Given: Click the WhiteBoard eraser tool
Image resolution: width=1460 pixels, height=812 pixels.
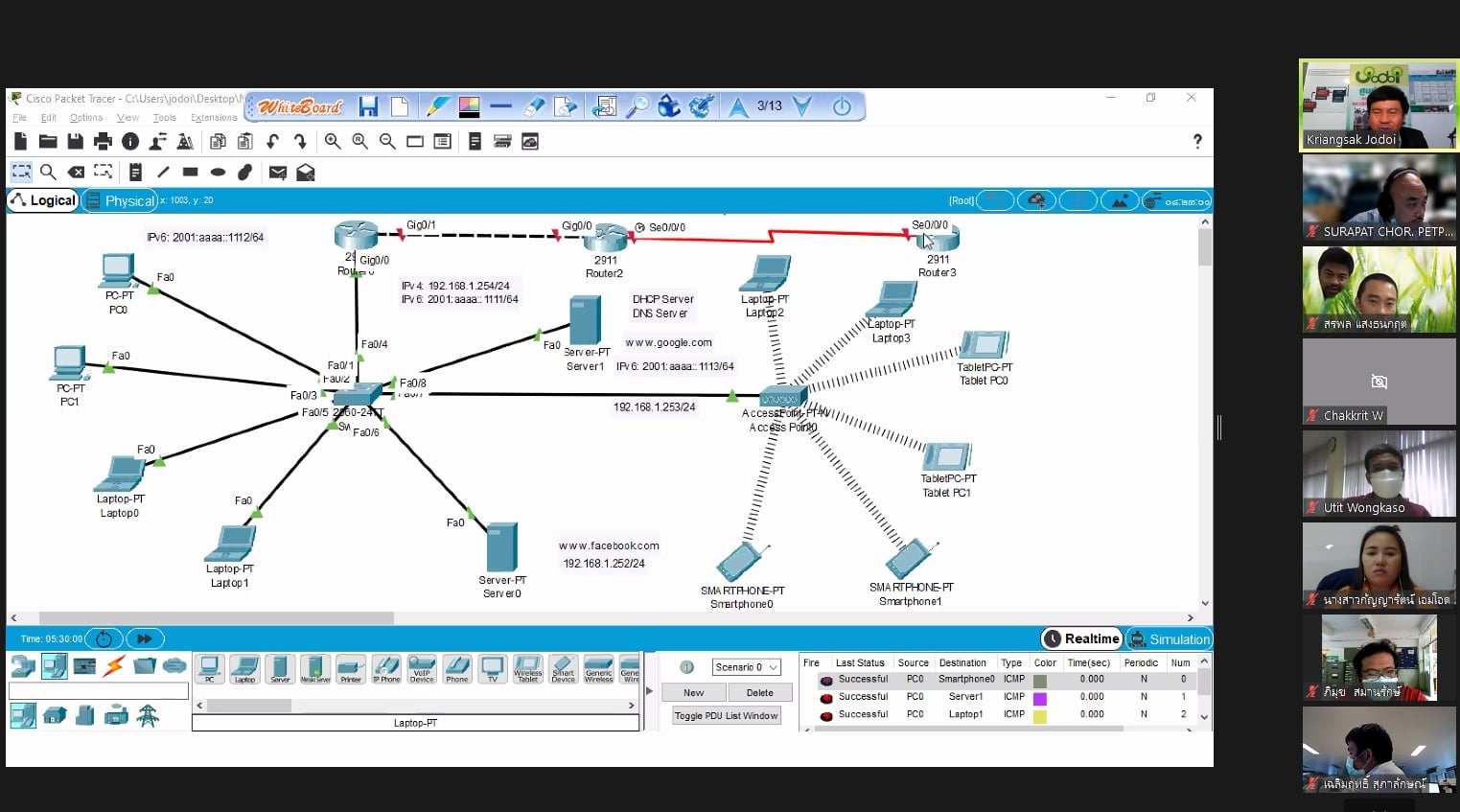Looking at the screenshot, I should 534,106.
